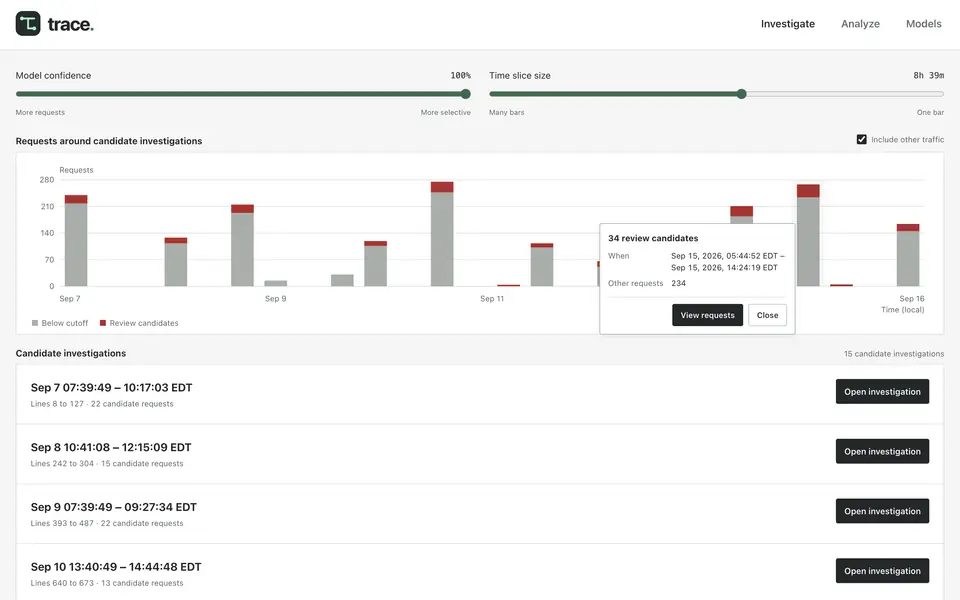Image resolution: width=960 pixels, height=600 pixels.
Task: Open investigation for Sep 7 07:39:49
Action: [882, 391]
